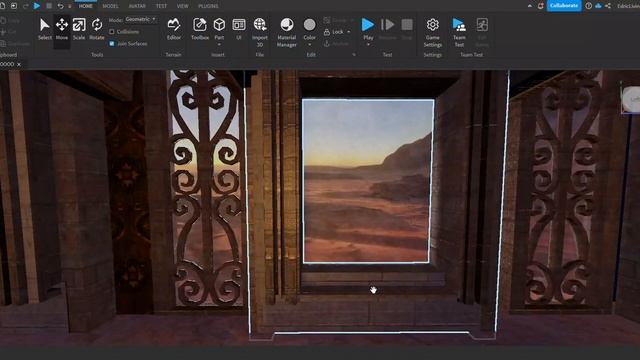Open the Toolbox panel

pos(200,29)
